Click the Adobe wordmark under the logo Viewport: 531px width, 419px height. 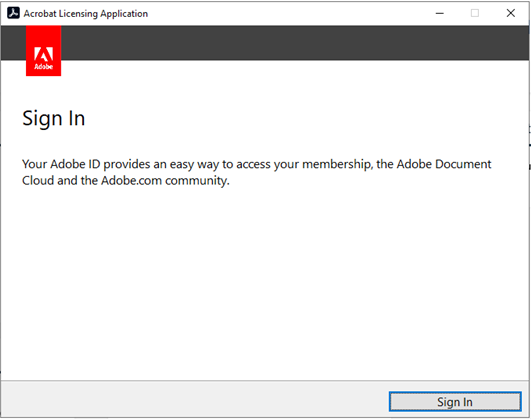(x=43, y=66)
